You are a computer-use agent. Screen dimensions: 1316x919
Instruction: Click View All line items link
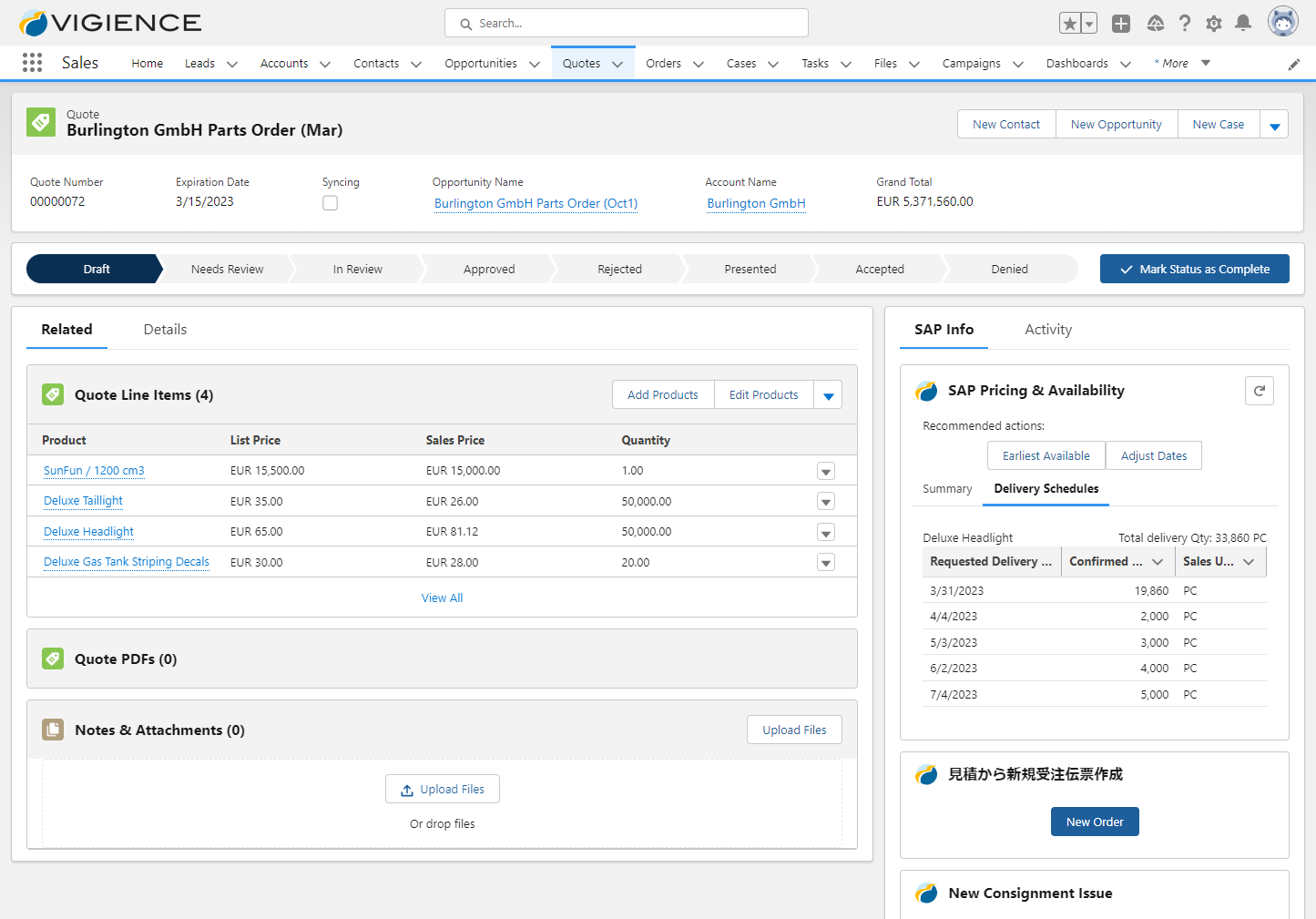[442, 598]
